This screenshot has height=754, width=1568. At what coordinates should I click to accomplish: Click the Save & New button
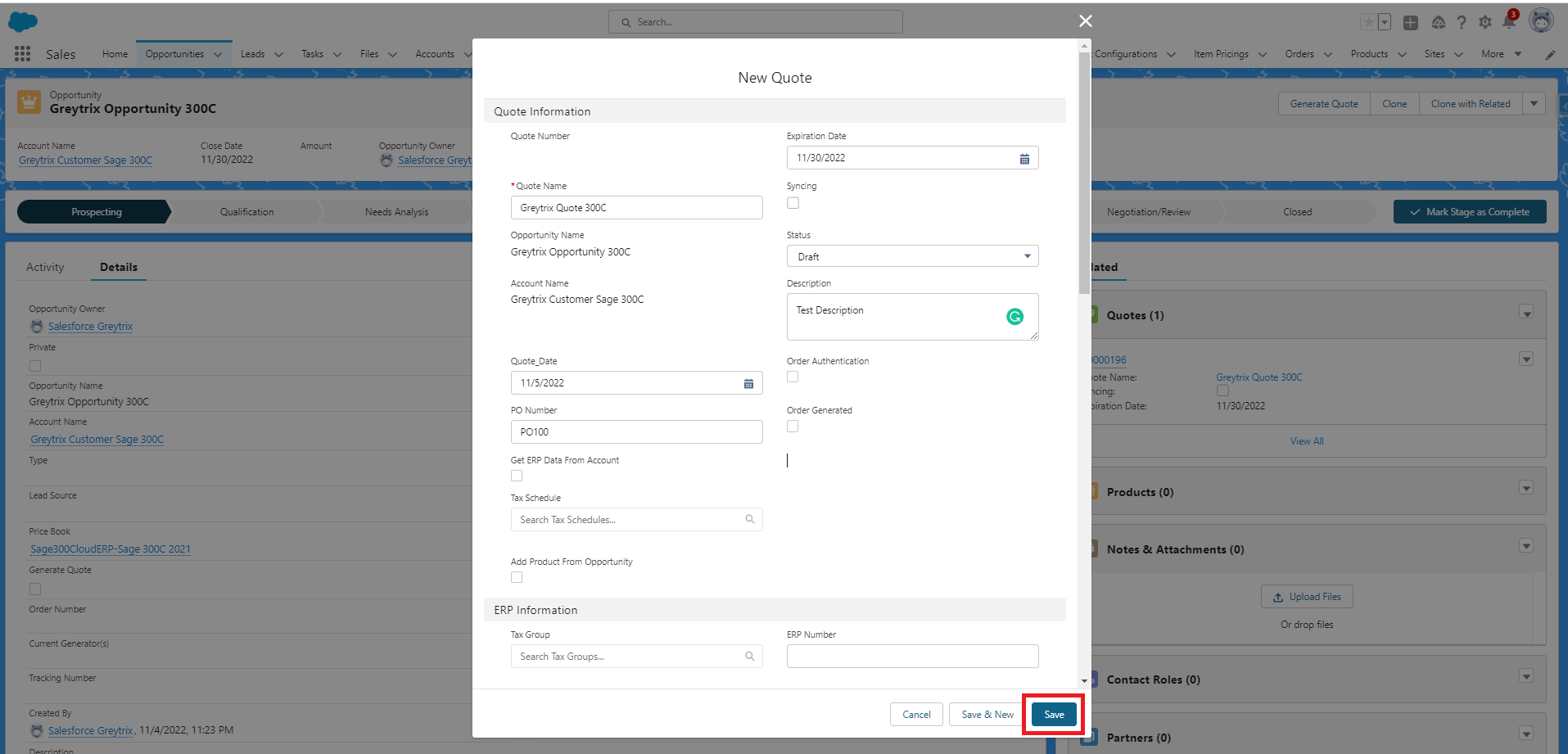(987, 715)
